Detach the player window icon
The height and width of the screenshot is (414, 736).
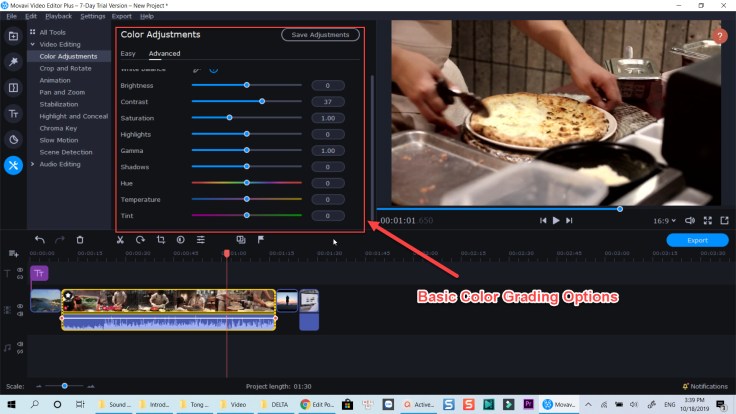pyautogui.click(x=724, y=221)
